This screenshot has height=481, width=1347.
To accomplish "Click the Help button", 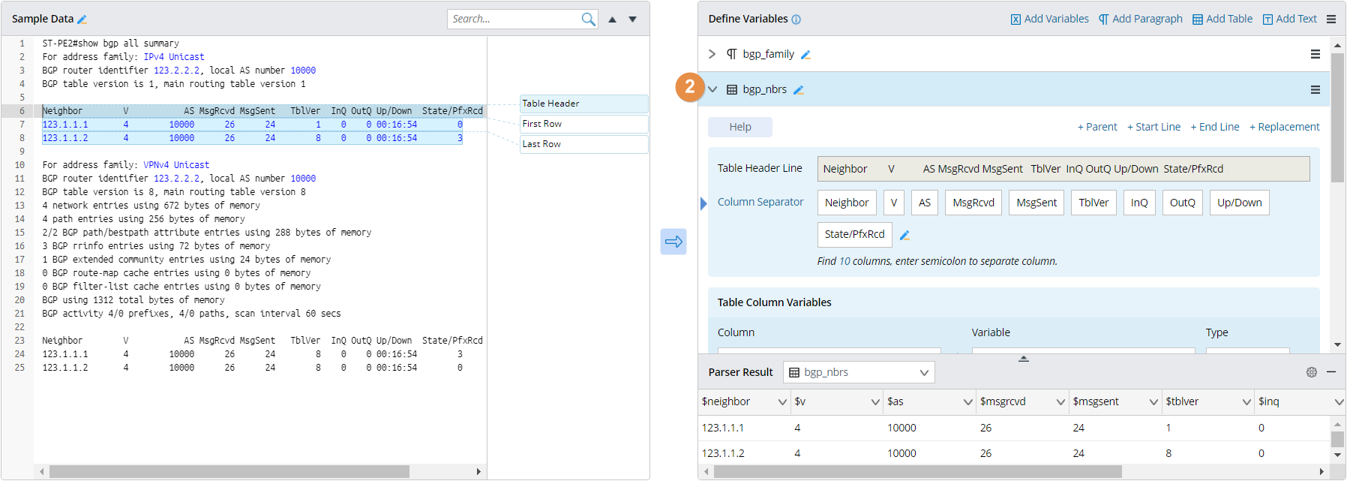I will pos(740,127).
